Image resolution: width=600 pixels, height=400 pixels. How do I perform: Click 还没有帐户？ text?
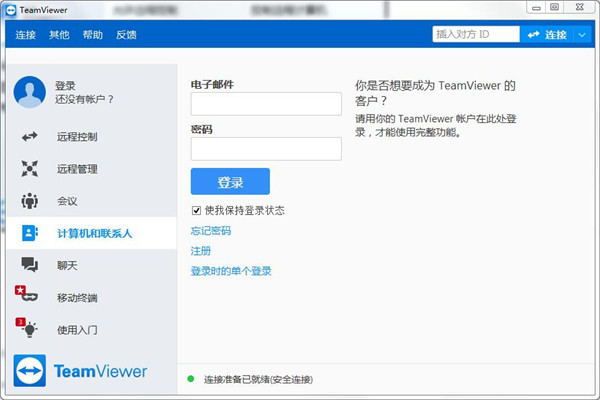pyautogui.click(x=85, y=100)
